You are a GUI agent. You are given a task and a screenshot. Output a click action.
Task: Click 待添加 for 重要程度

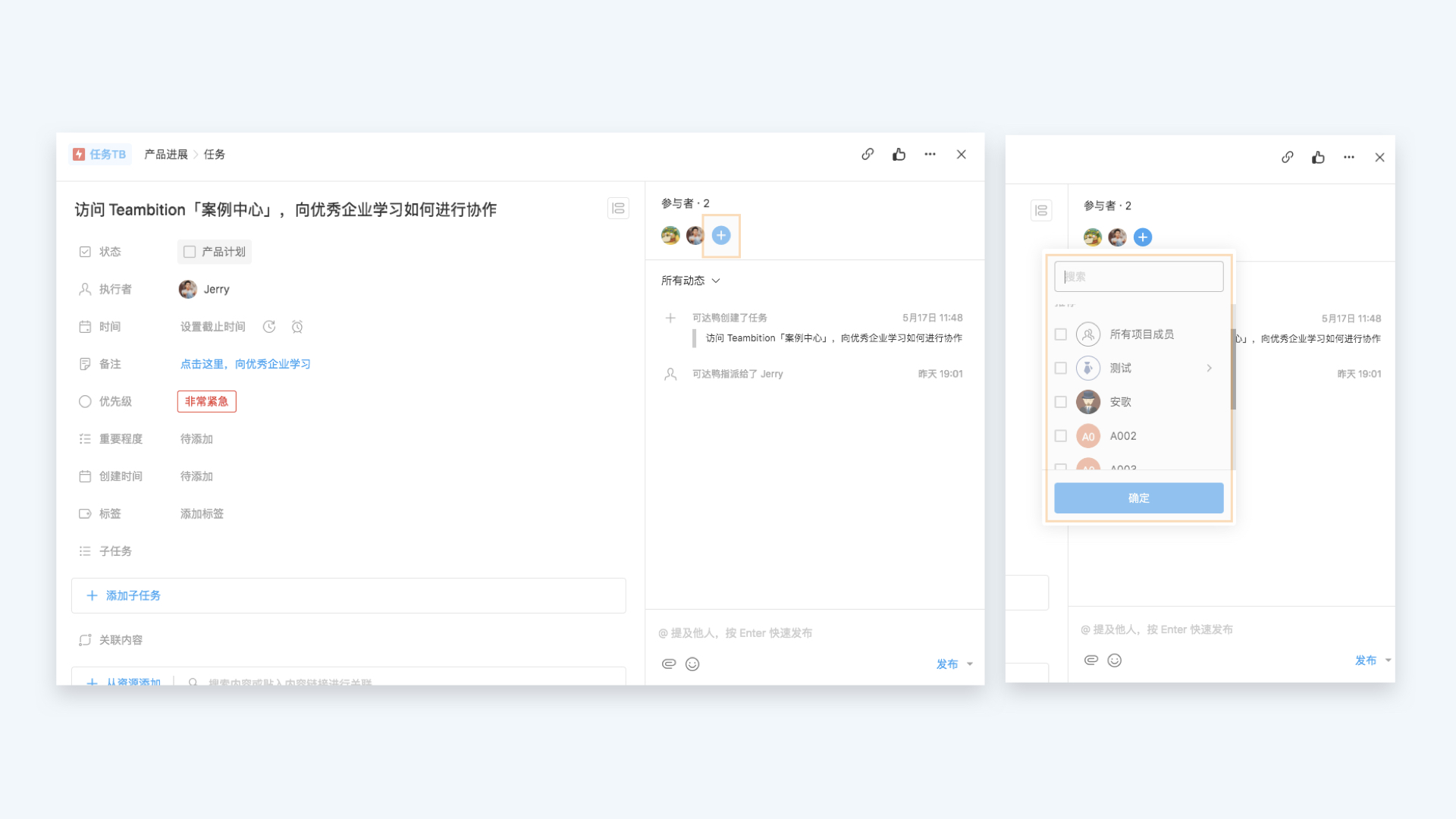point(196,439)
